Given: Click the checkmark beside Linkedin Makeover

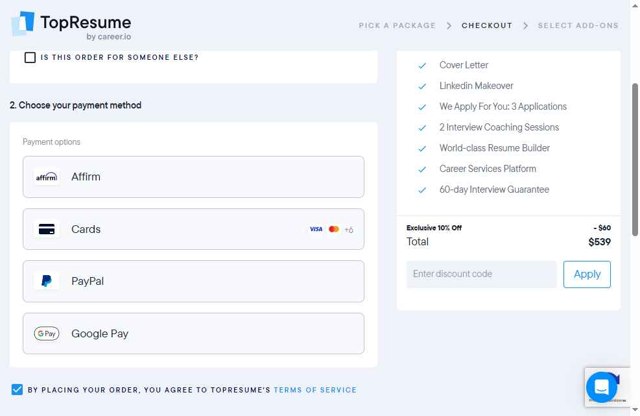Looking at the screenshot, I should click(x=422, y=86).
